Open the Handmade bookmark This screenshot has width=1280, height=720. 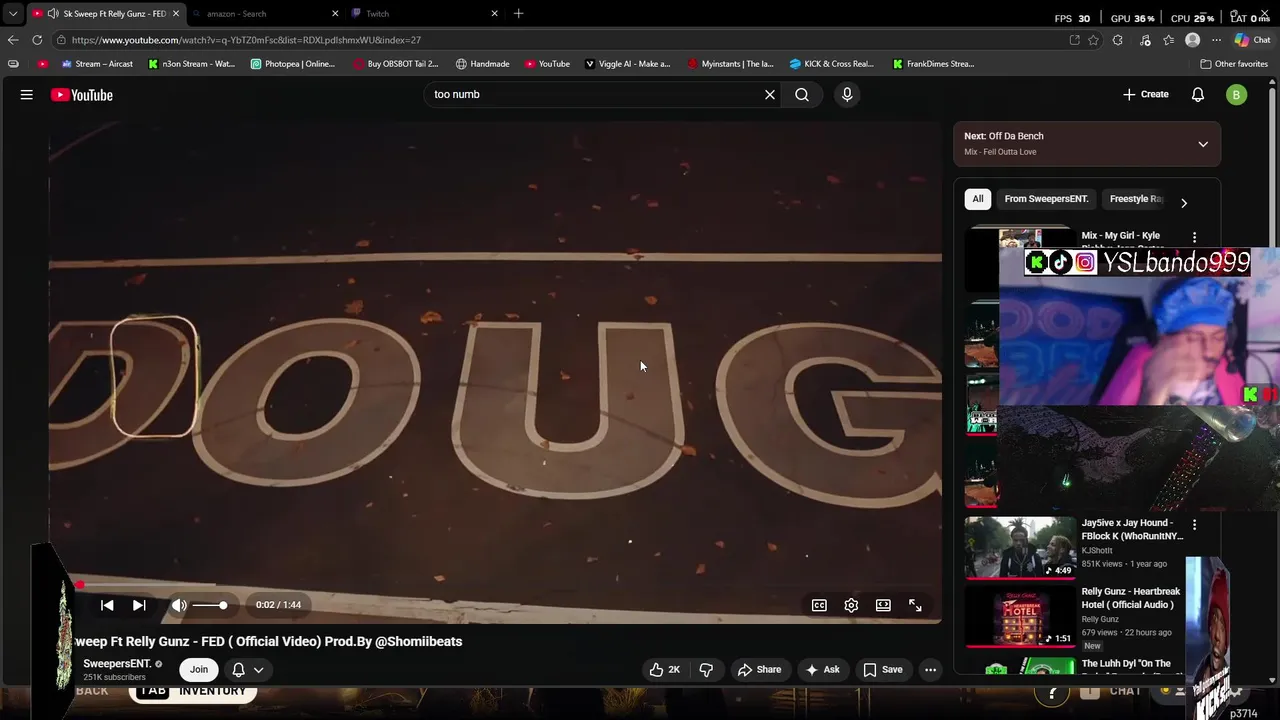[483, 64]
